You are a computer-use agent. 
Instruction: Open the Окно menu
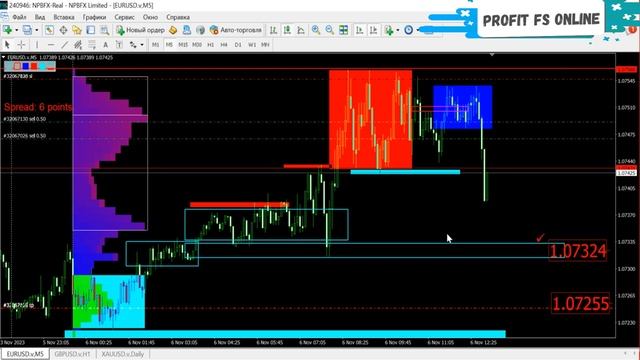point(150,17)
